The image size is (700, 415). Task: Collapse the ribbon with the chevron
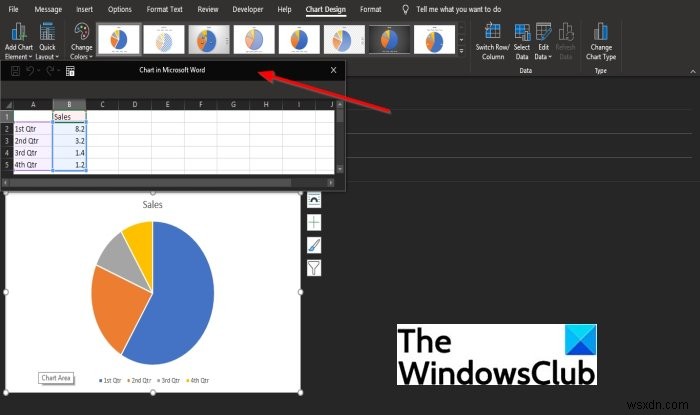[x=692, y=71]
